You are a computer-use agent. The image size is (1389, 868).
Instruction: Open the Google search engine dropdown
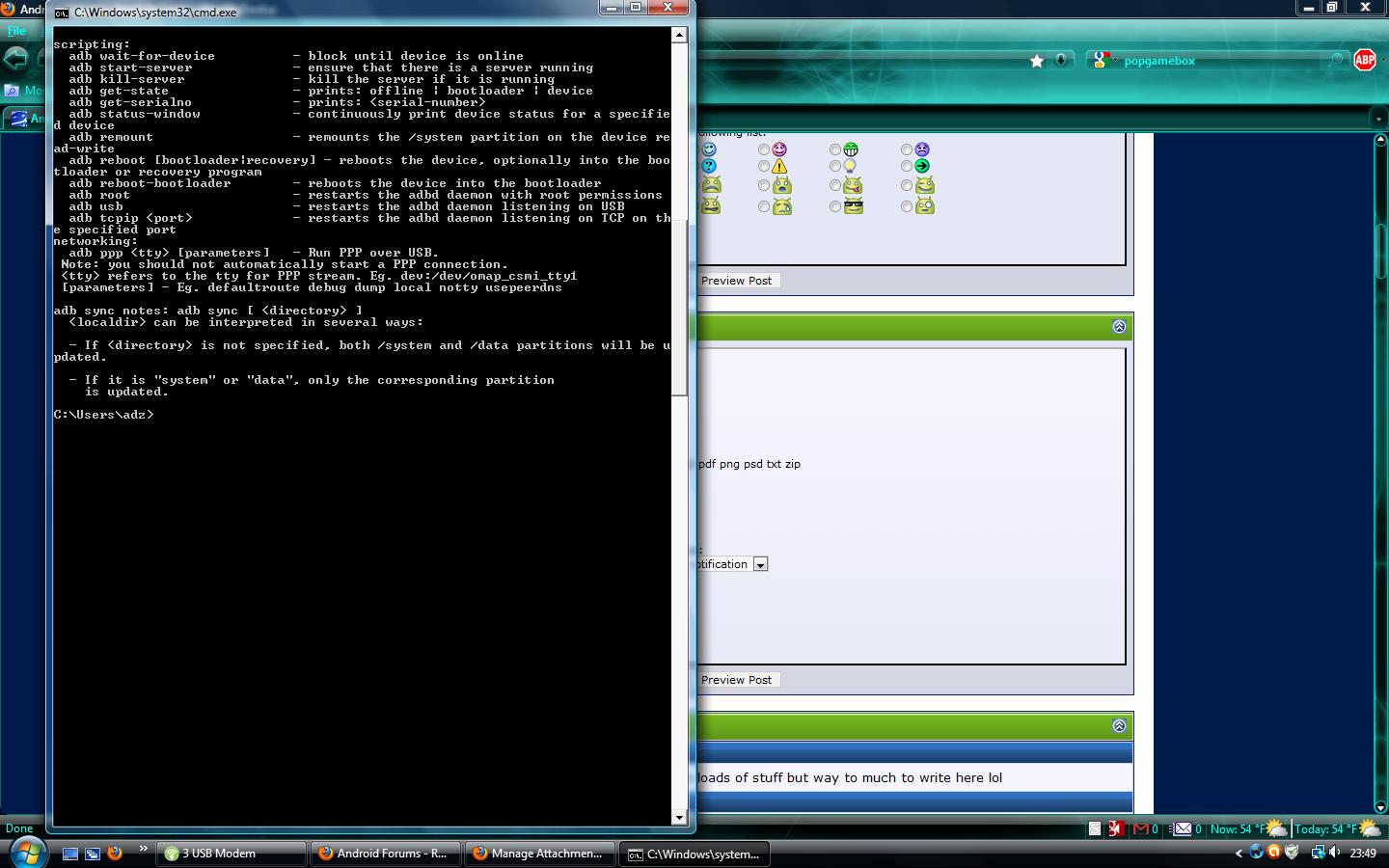(1103, 61)
